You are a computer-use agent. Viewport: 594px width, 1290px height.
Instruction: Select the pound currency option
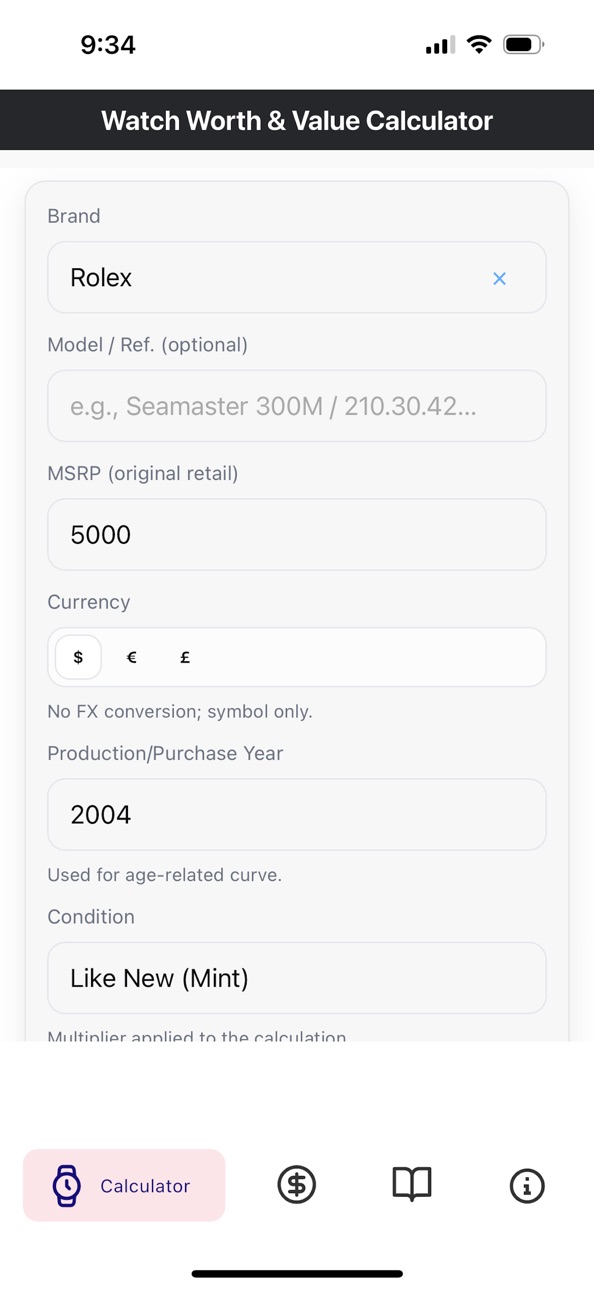(185, 657)
